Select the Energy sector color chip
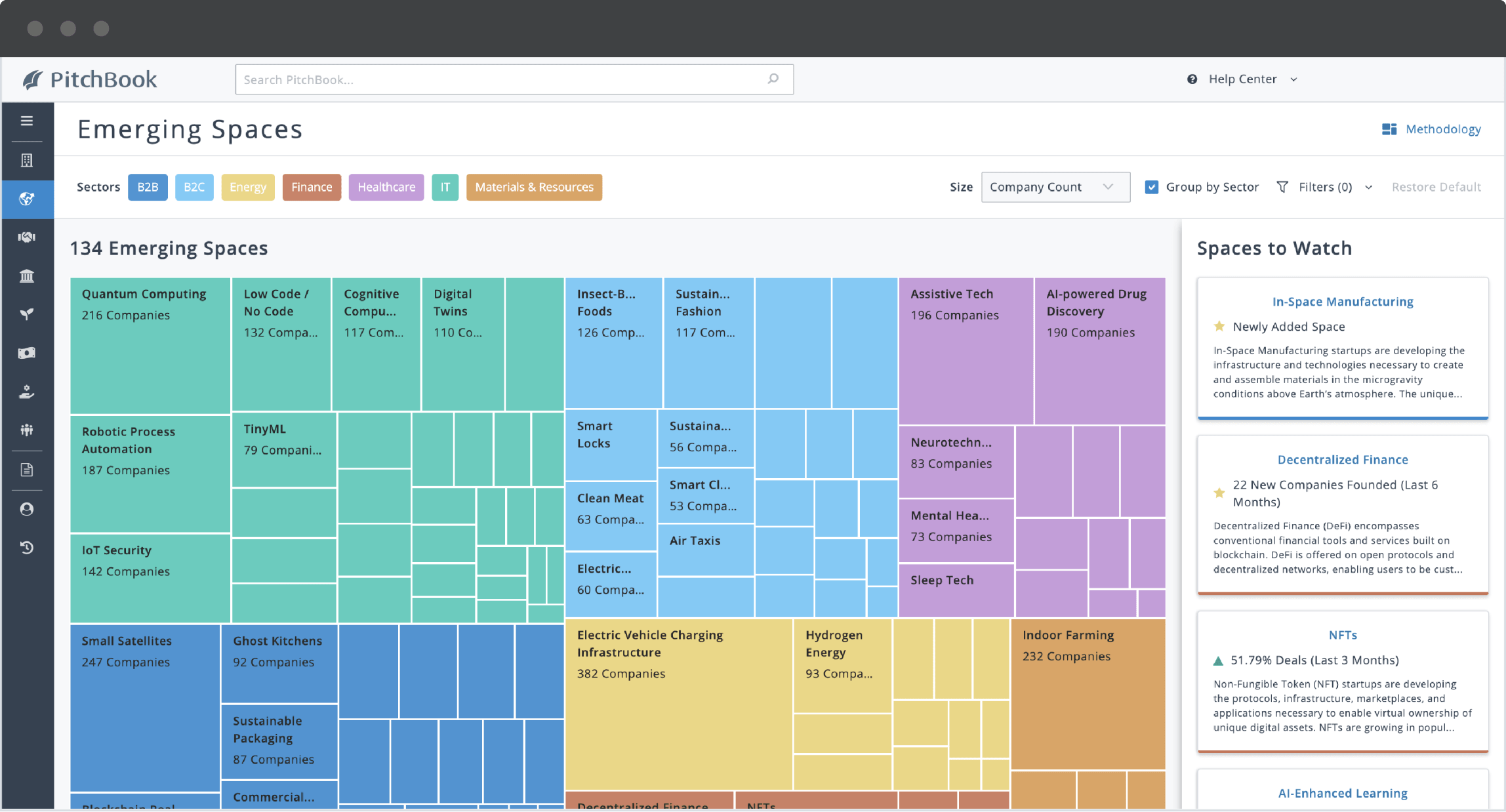The width and height of the screenshot is (1506, 812). point(248,187)
